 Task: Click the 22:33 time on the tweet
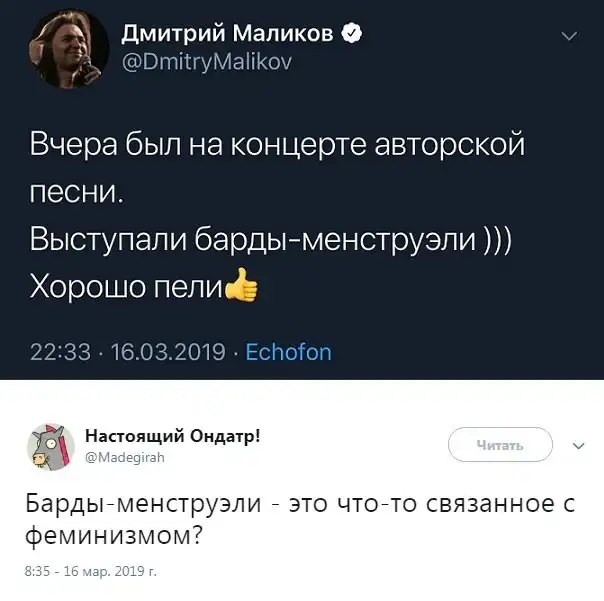59,352
